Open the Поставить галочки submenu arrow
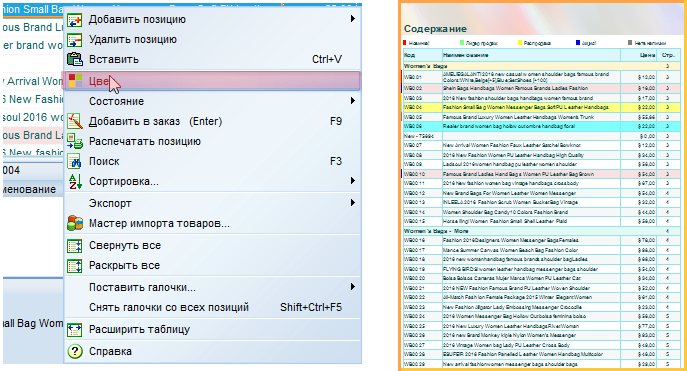 (x=353, y=287)
